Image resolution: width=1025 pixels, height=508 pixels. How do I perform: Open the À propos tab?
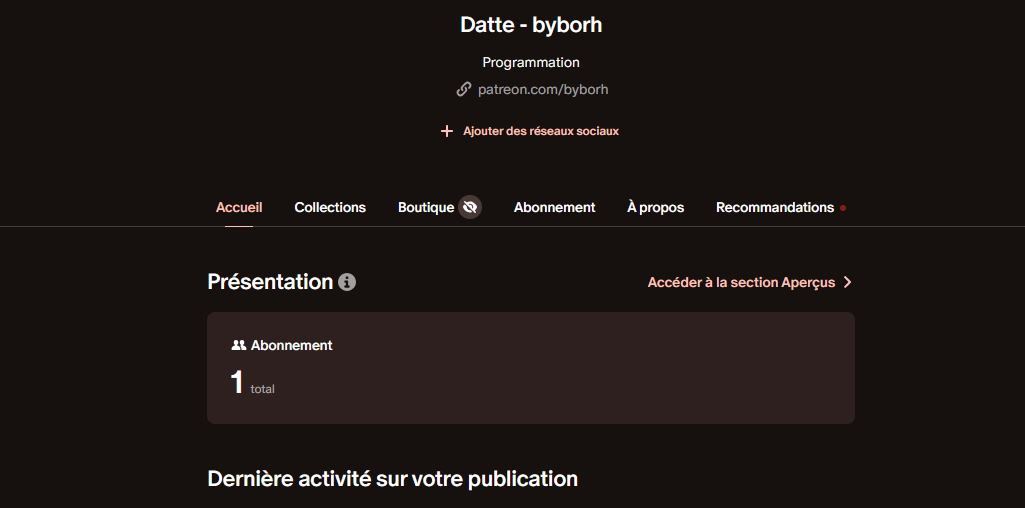655,207
